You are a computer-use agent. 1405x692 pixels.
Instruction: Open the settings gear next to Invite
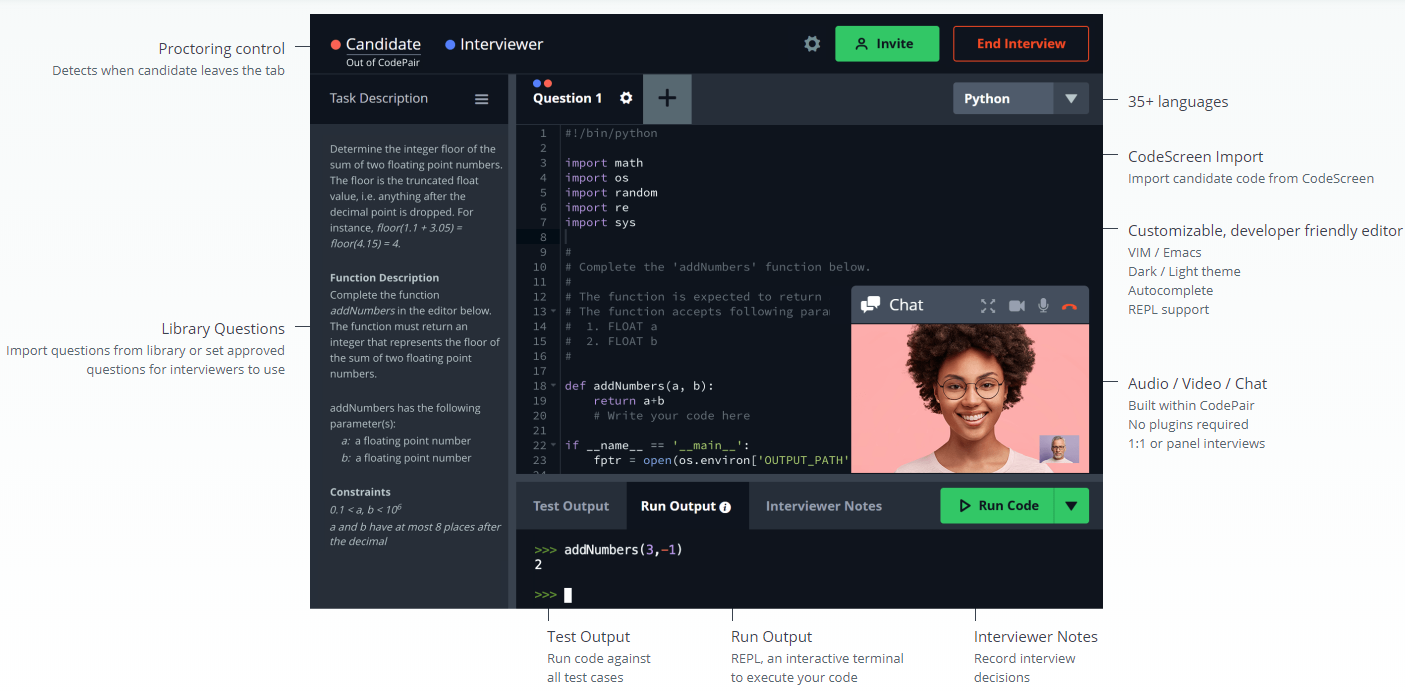[x=812, y=44]
